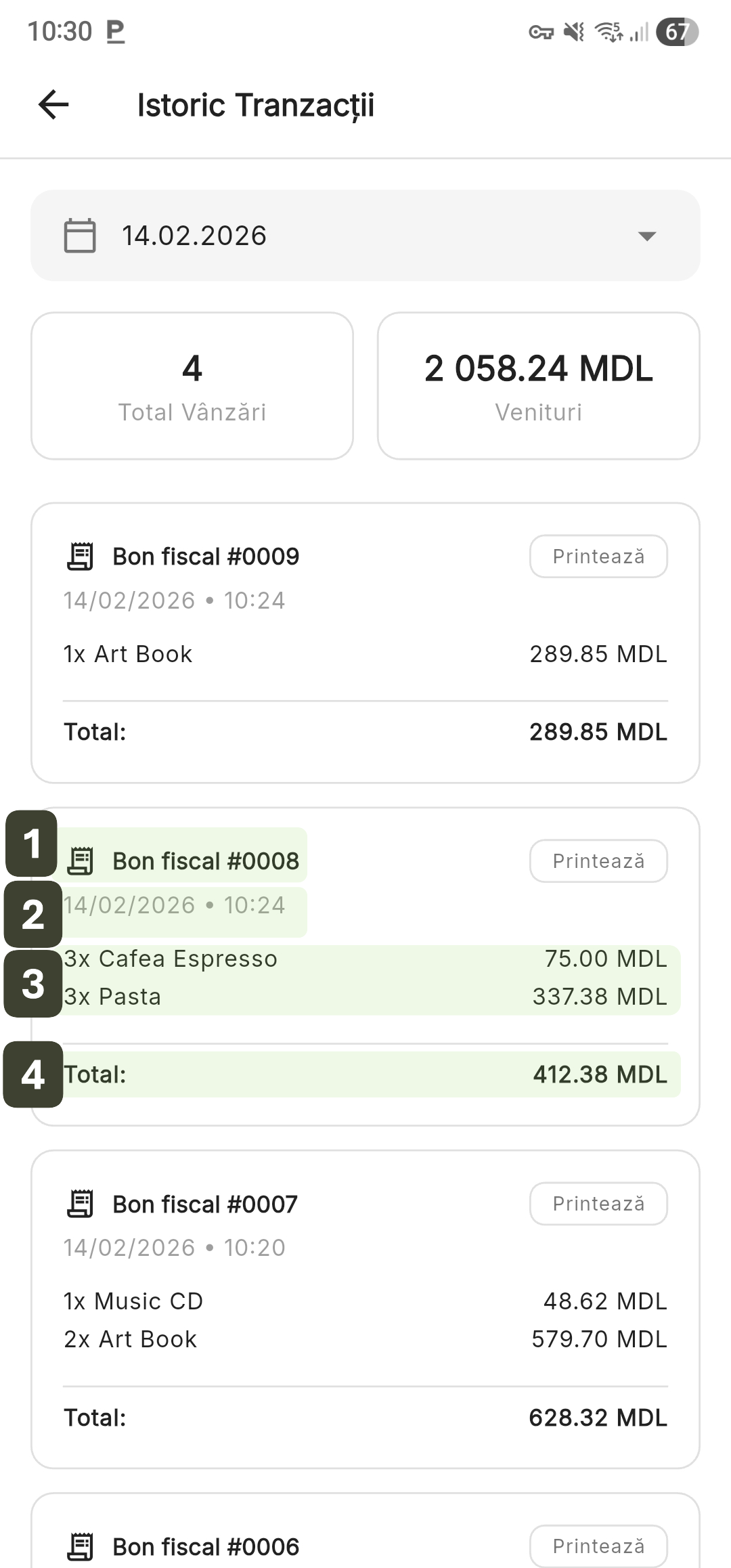Expand the date dropdown arrow
Screen dimensions: 731x1568
click(647, 236)
